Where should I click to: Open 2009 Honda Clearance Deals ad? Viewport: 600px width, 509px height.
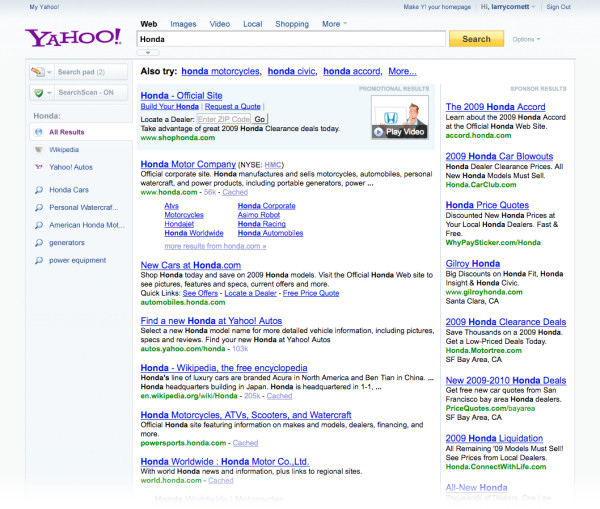click(x=506, y=322)
